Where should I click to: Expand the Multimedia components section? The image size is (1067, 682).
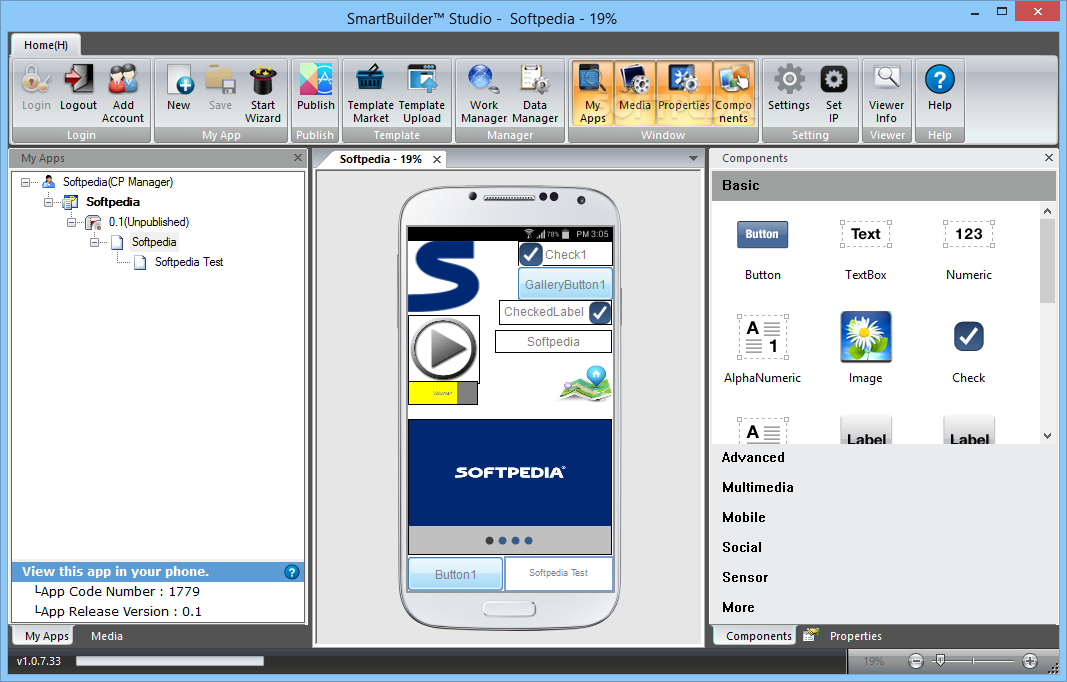[x=757, y=487]
